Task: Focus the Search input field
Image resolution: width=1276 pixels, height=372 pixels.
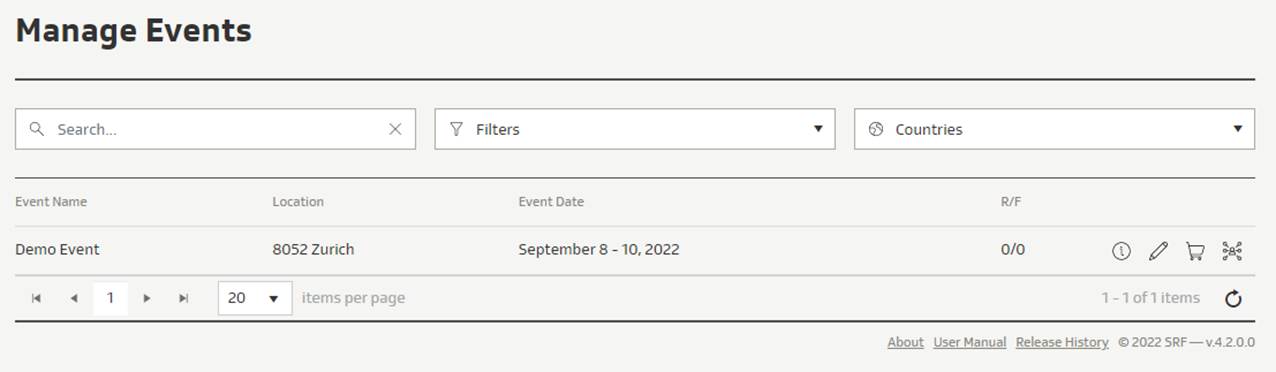Action: [x=215, y=129]
